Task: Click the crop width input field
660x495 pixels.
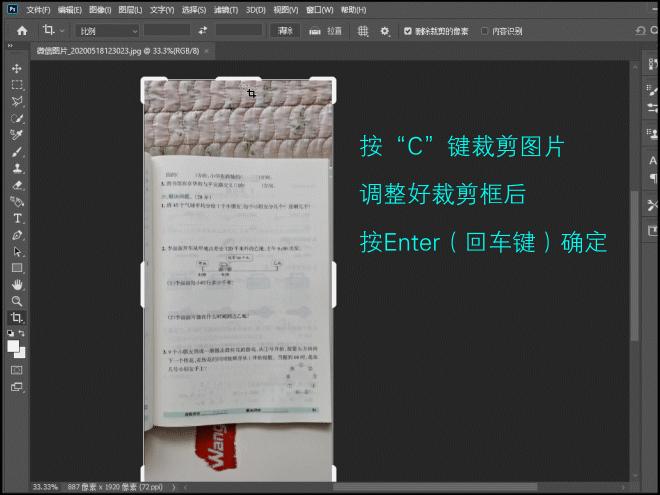Action: click(x=167, y=30)
